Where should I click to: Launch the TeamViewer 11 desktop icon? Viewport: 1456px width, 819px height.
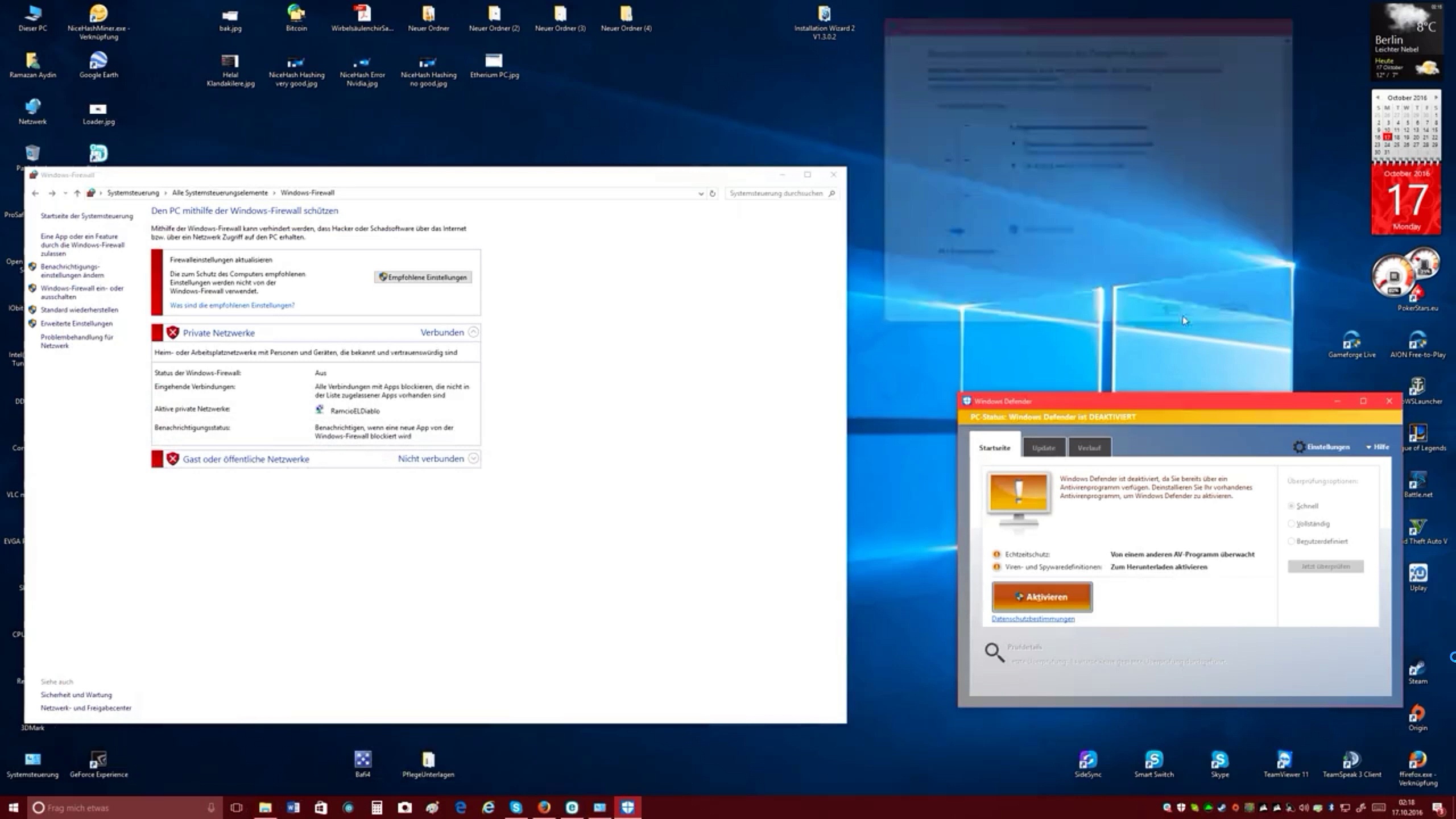[1285, 760]
